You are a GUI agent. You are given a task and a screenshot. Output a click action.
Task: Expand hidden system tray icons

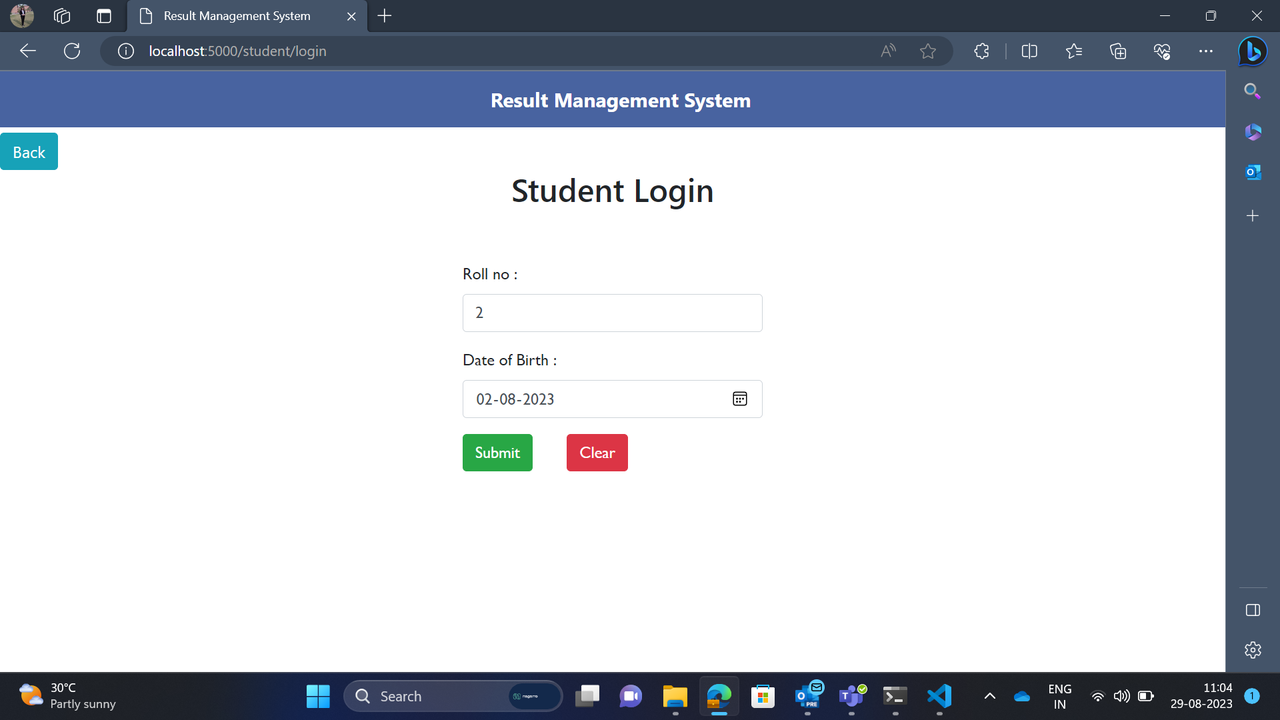coord(989,696)
